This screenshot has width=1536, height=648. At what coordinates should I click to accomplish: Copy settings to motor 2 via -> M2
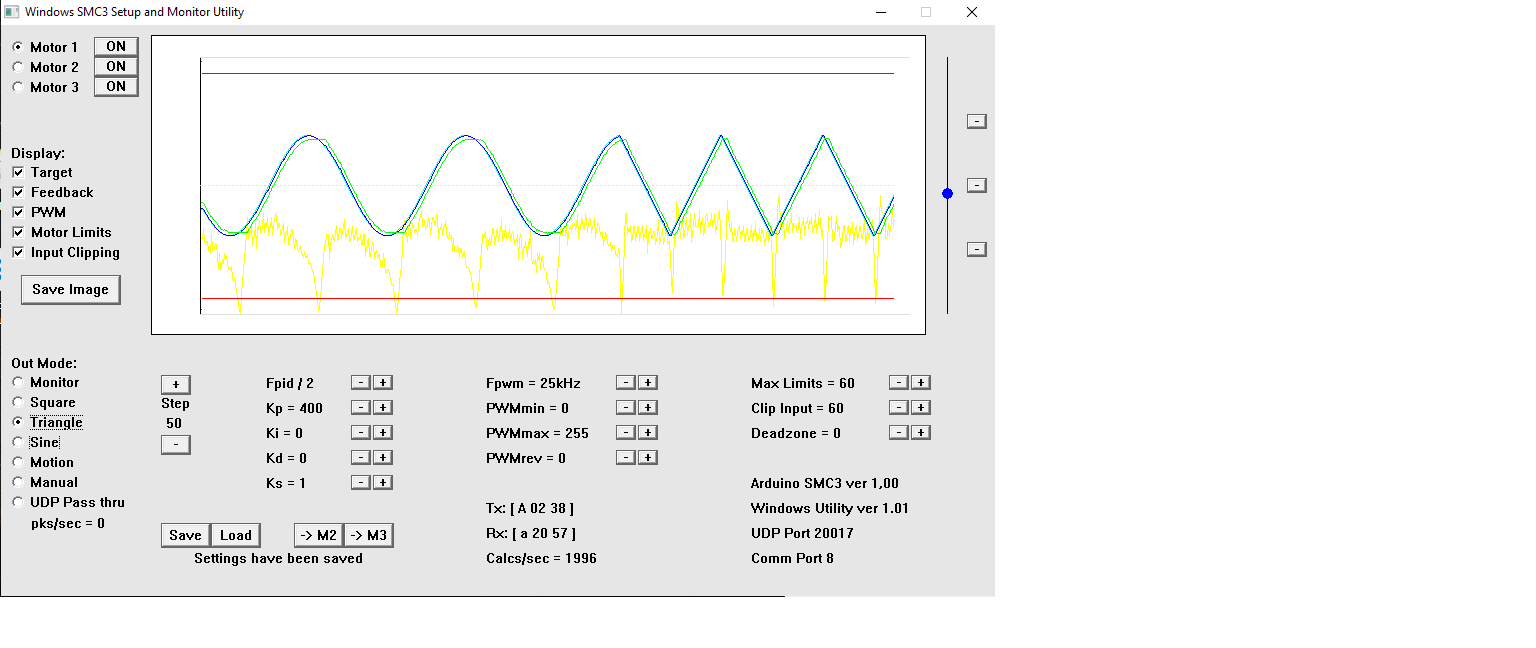pyautogui.click(x=318, y=535)
